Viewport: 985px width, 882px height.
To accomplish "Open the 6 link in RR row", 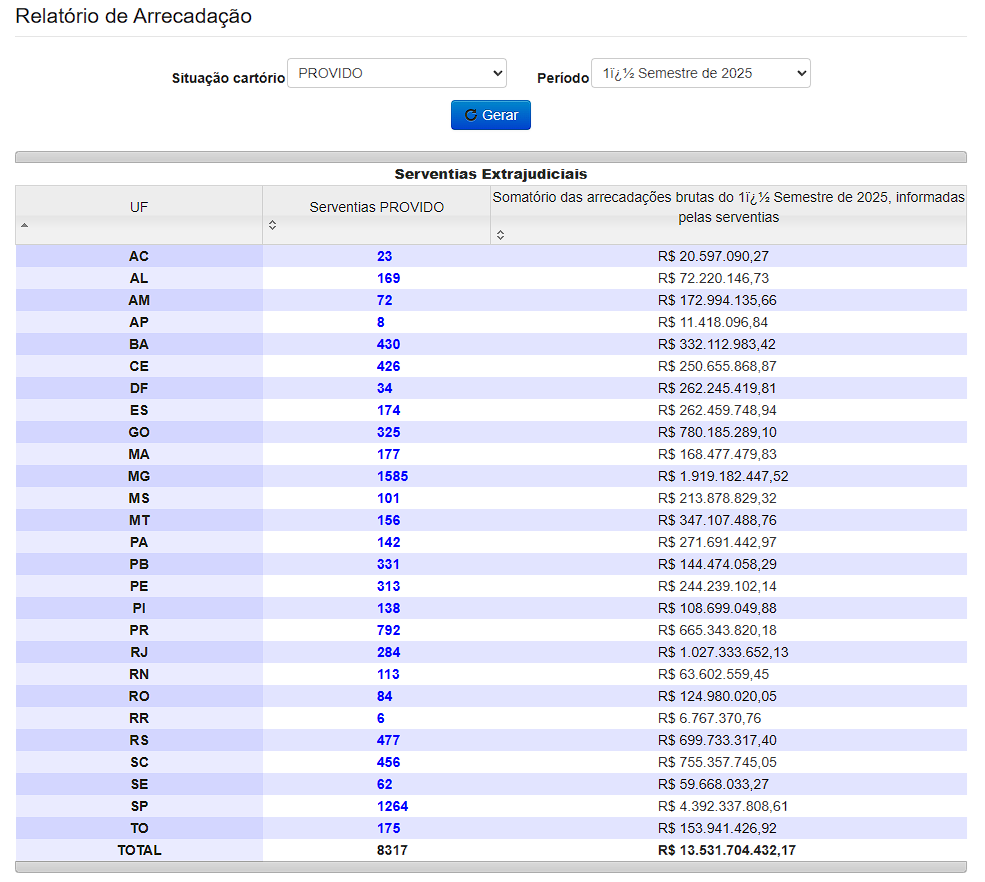I will coord(381,718).
